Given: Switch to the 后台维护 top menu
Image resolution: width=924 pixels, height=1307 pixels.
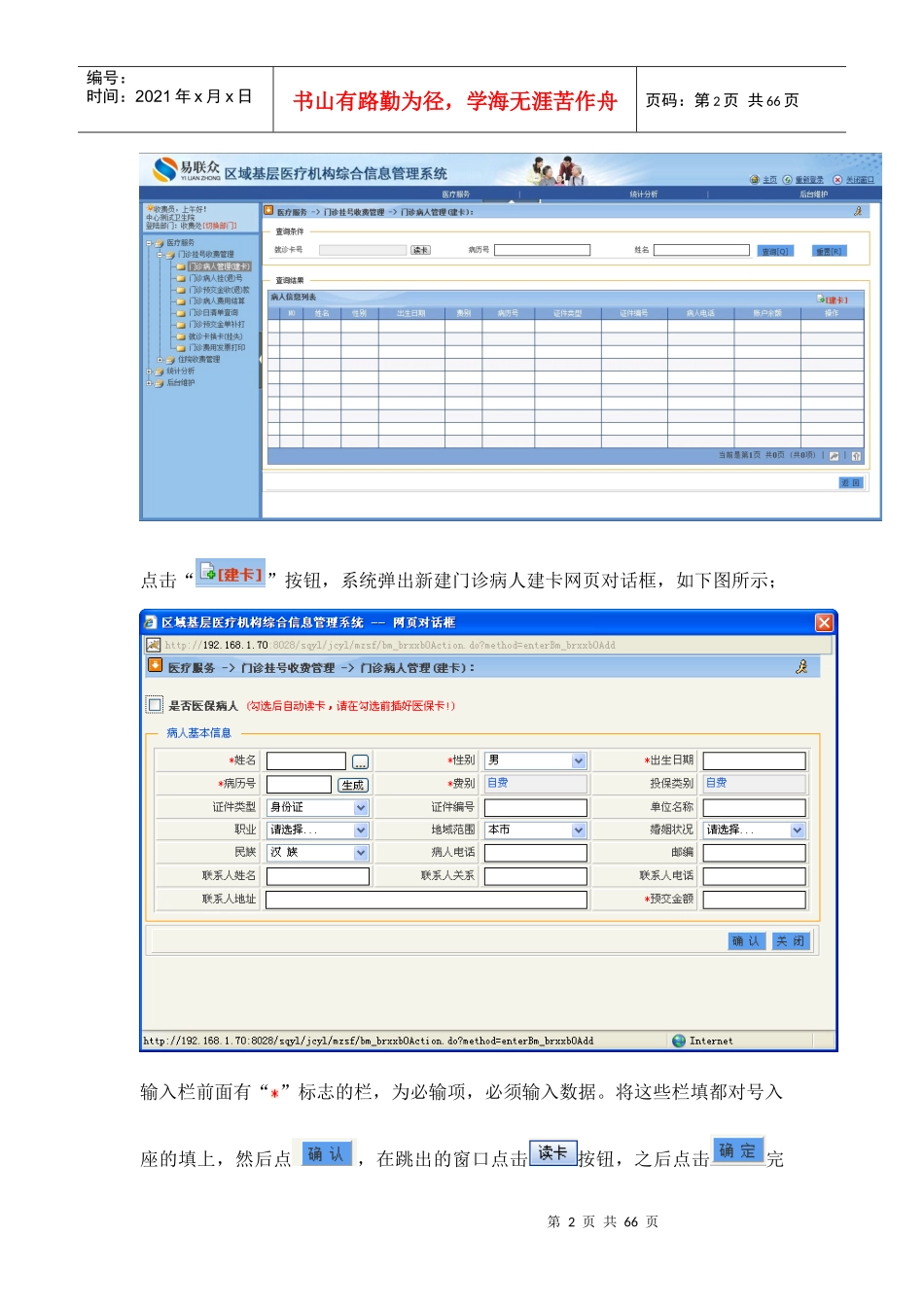Looking at the screenshot, I should (813, 194).
